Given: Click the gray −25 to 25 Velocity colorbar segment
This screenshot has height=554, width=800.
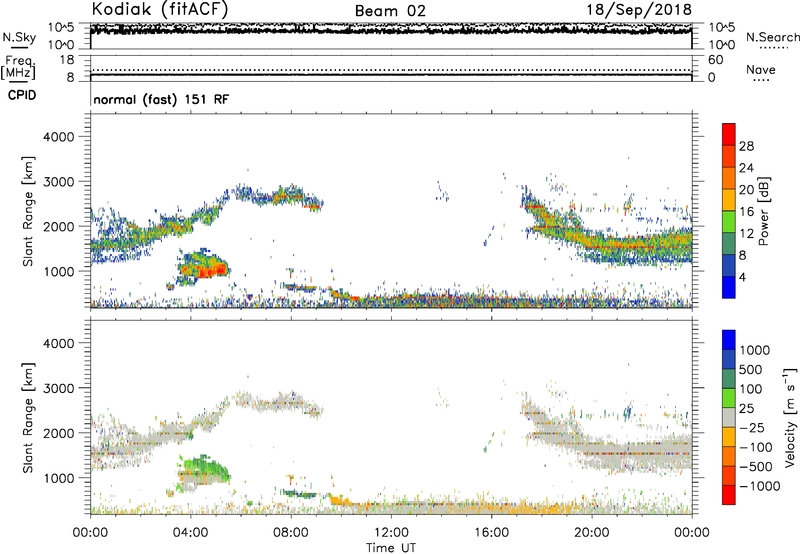Looking at the screenshot, I should (x=729, y=417).
